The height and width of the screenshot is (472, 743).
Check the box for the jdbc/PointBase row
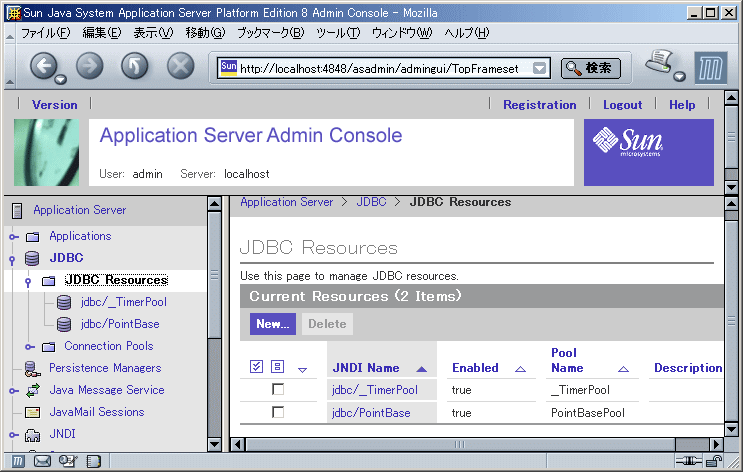(x=278, y=412)
